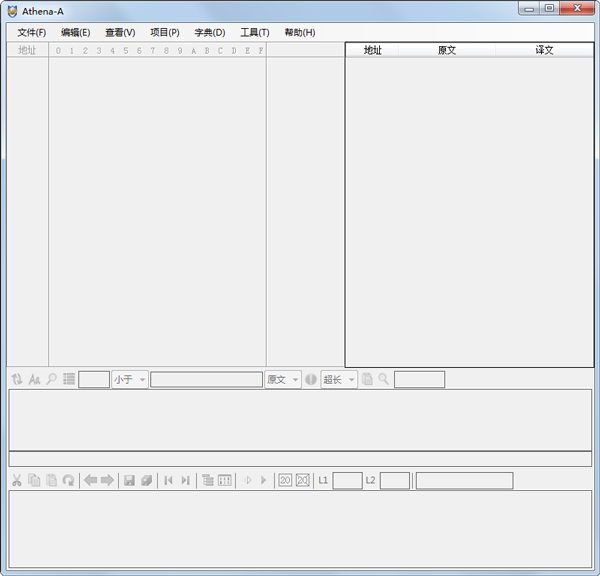
Task: Open the 超长 dropdown
Action: click(x=339, y=380)
